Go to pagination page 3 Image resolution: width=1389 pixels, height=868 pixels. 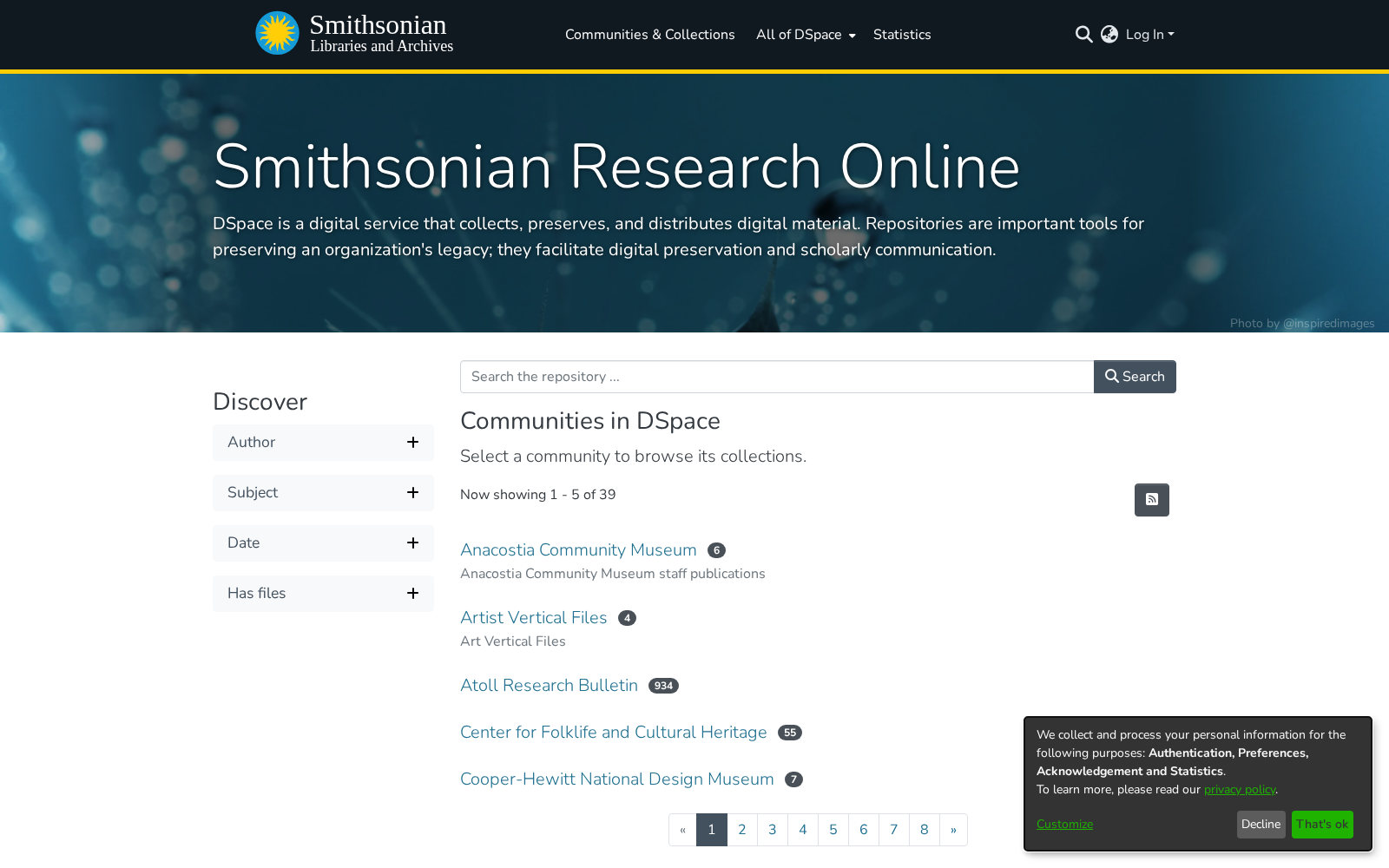click(x=773, y=830)
